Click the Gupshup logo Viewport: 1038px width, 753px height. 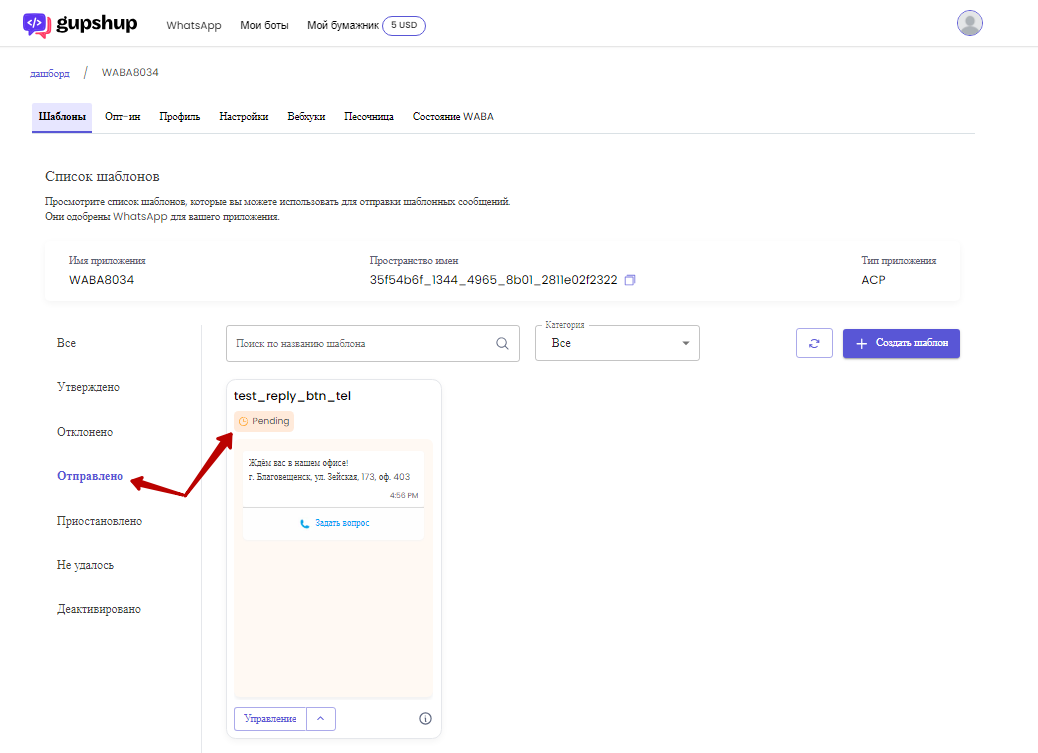(80, 25)
